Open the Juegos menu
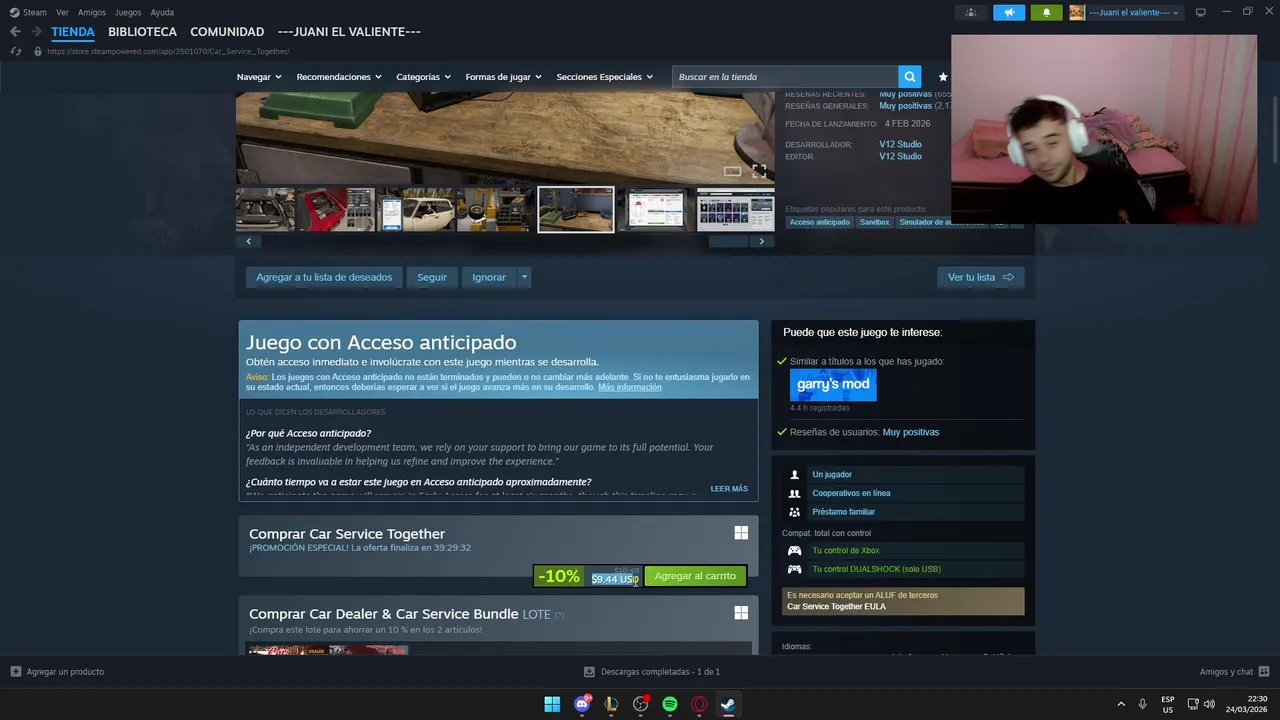Image resolution: width=1280 pixels, height=720 pixels. point(128,12)
